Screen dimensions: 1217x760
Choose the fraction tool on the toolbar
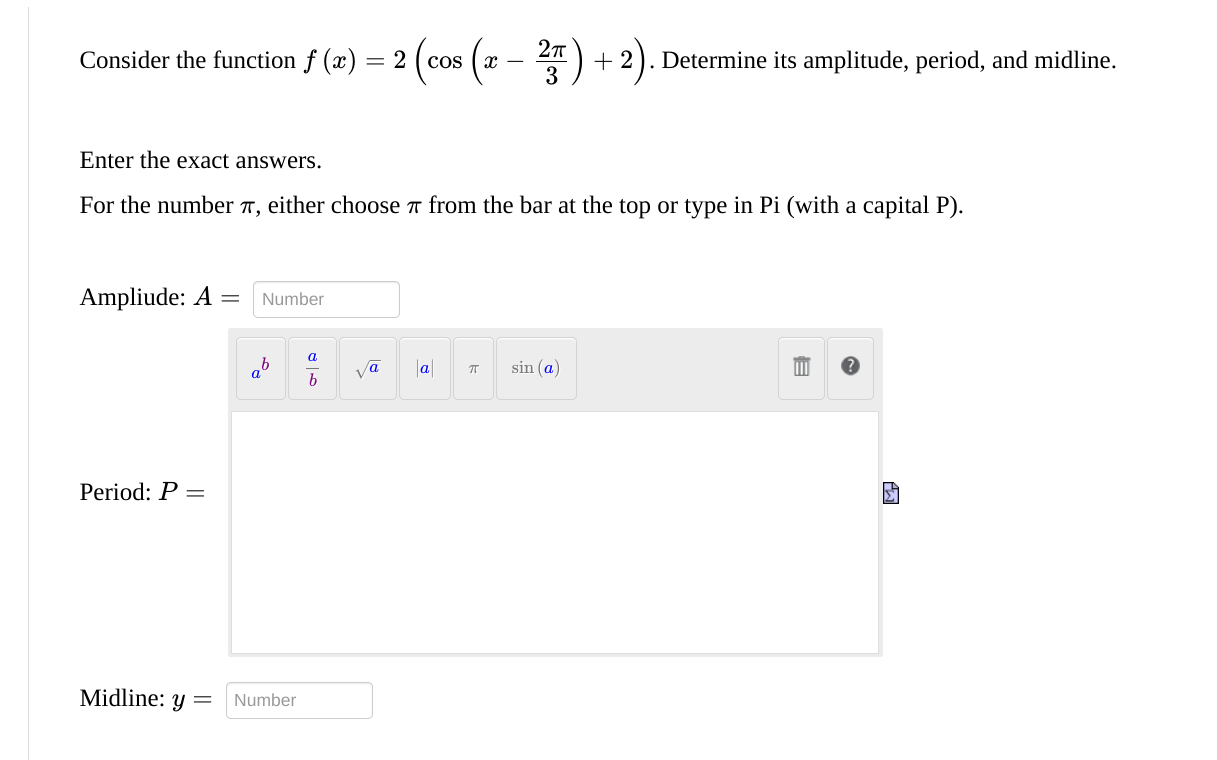click(x=312, y=368)
